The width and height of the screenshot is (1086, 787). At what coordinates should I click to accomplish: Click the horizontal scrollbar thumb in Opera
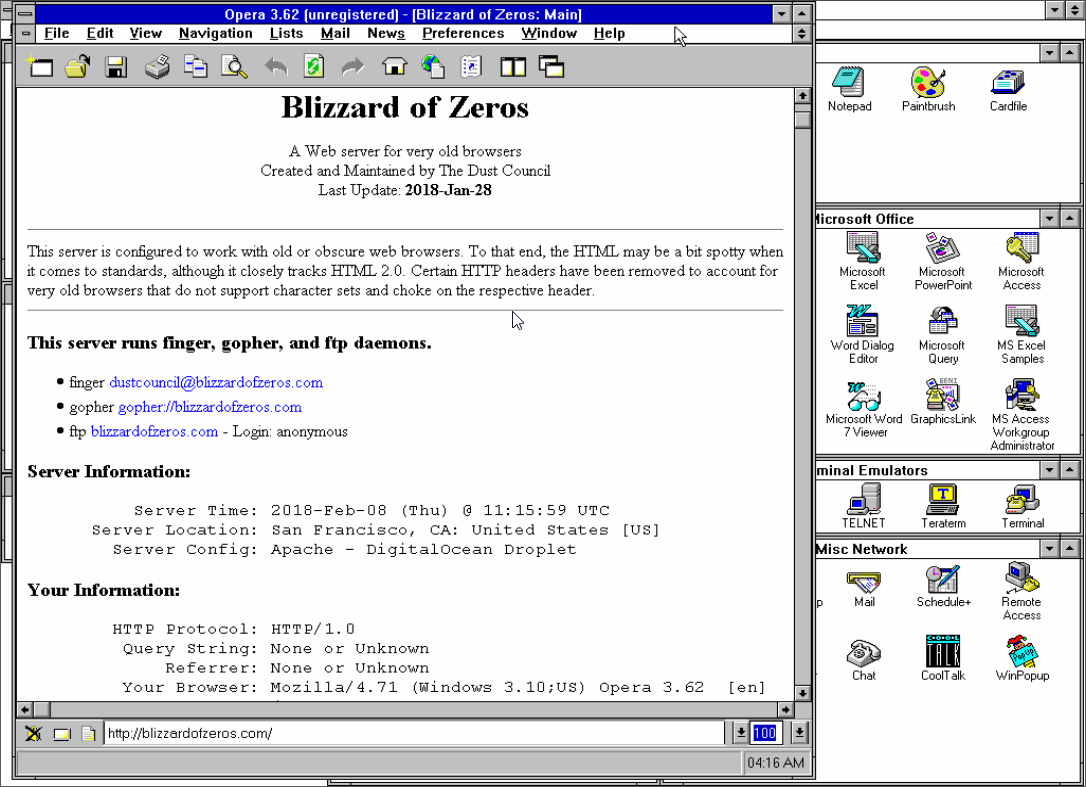click(42, 709)
